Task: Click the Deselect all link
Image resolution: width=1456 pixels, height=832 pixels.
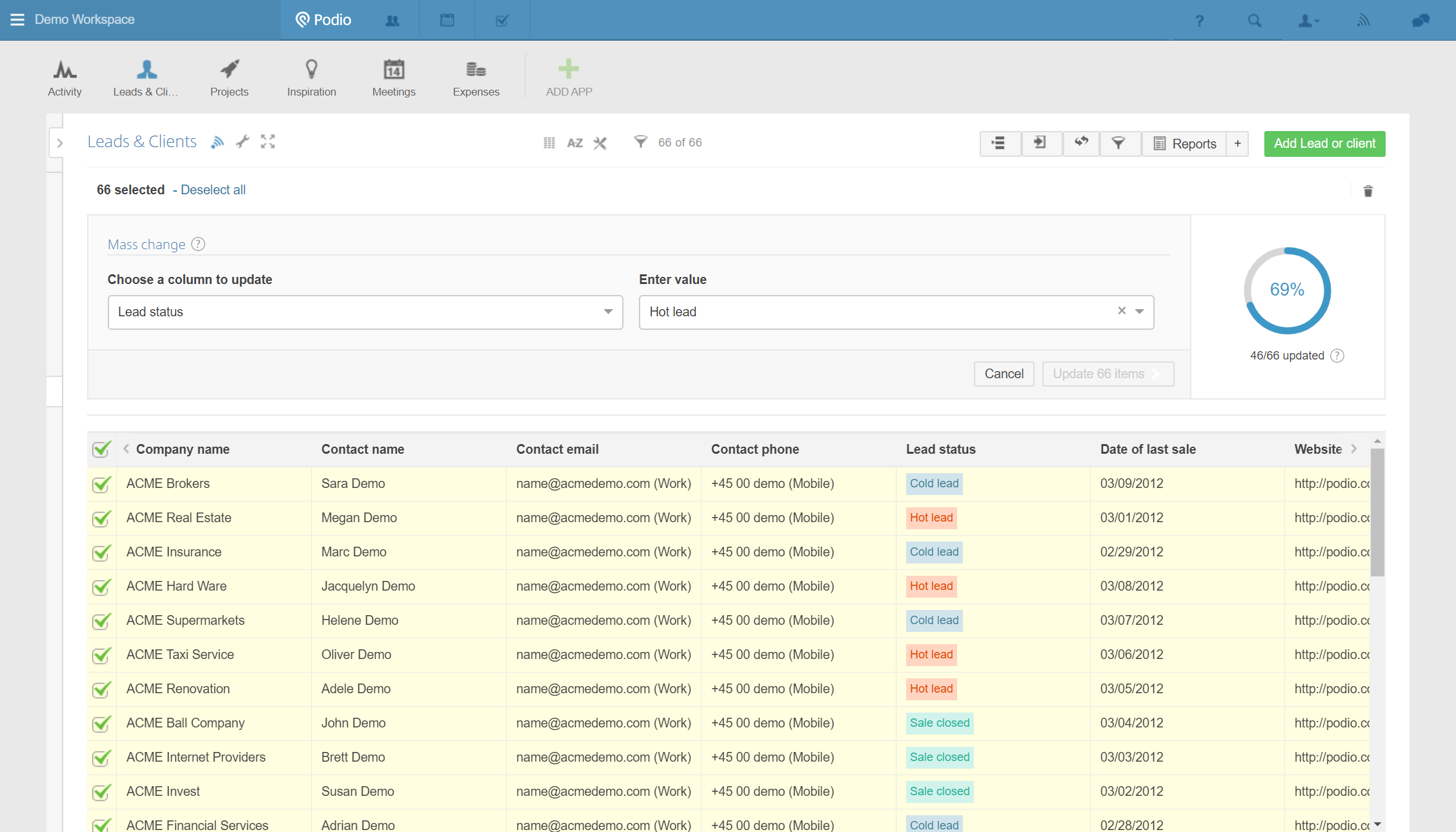Action: (213, 190)
